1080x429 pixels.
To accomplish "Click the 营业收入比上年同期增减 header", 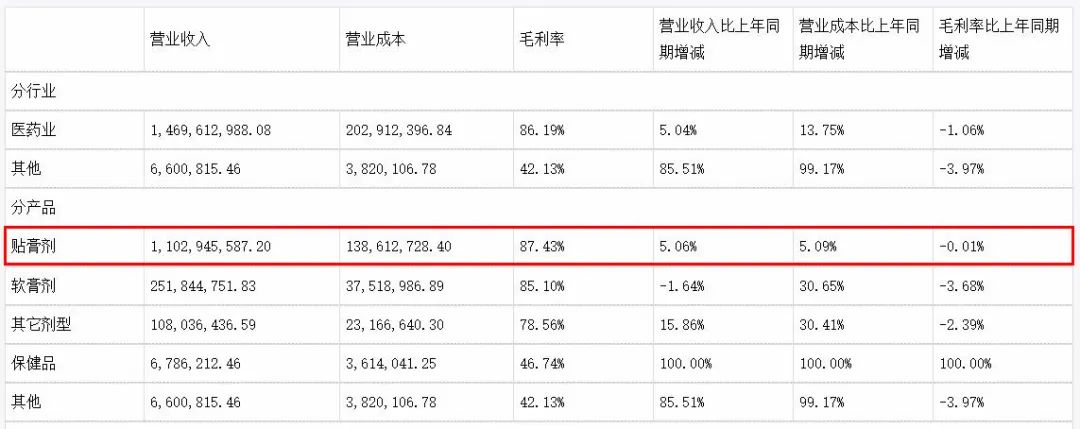I will click(x=719, y=40).
